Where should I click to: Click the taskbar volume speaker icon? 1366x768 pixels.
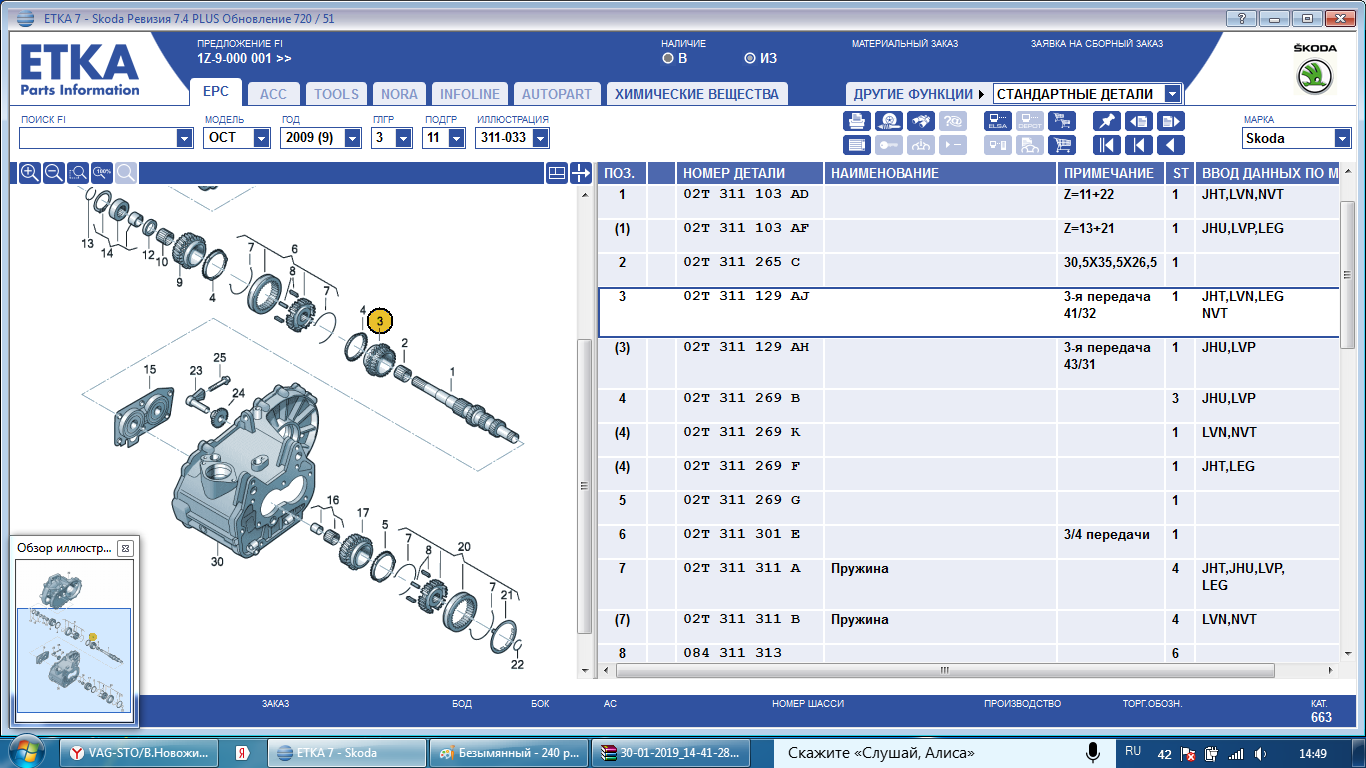click(x=1260, y=753)
